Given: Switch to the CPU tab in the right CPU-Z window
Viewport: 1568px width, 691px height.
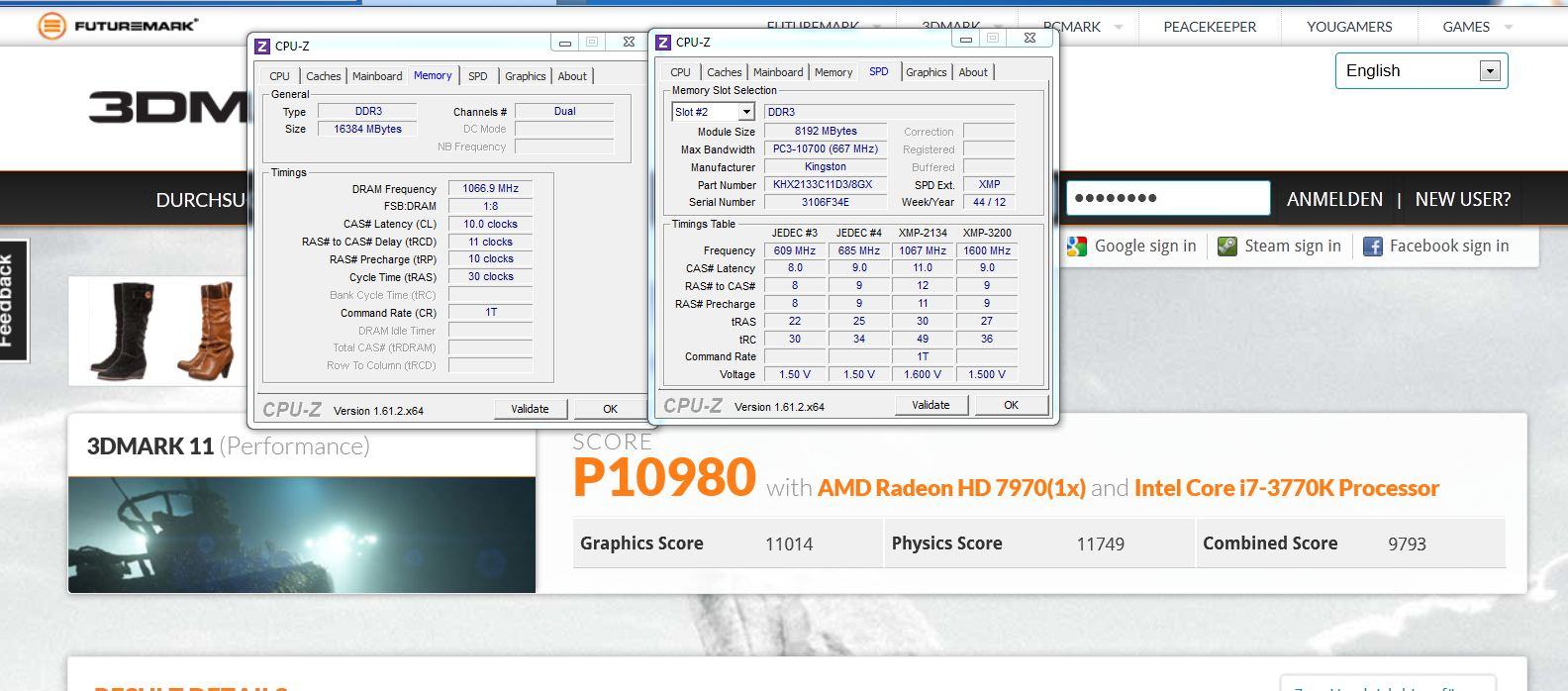Looking at the screenshot, I should [681, 72].
